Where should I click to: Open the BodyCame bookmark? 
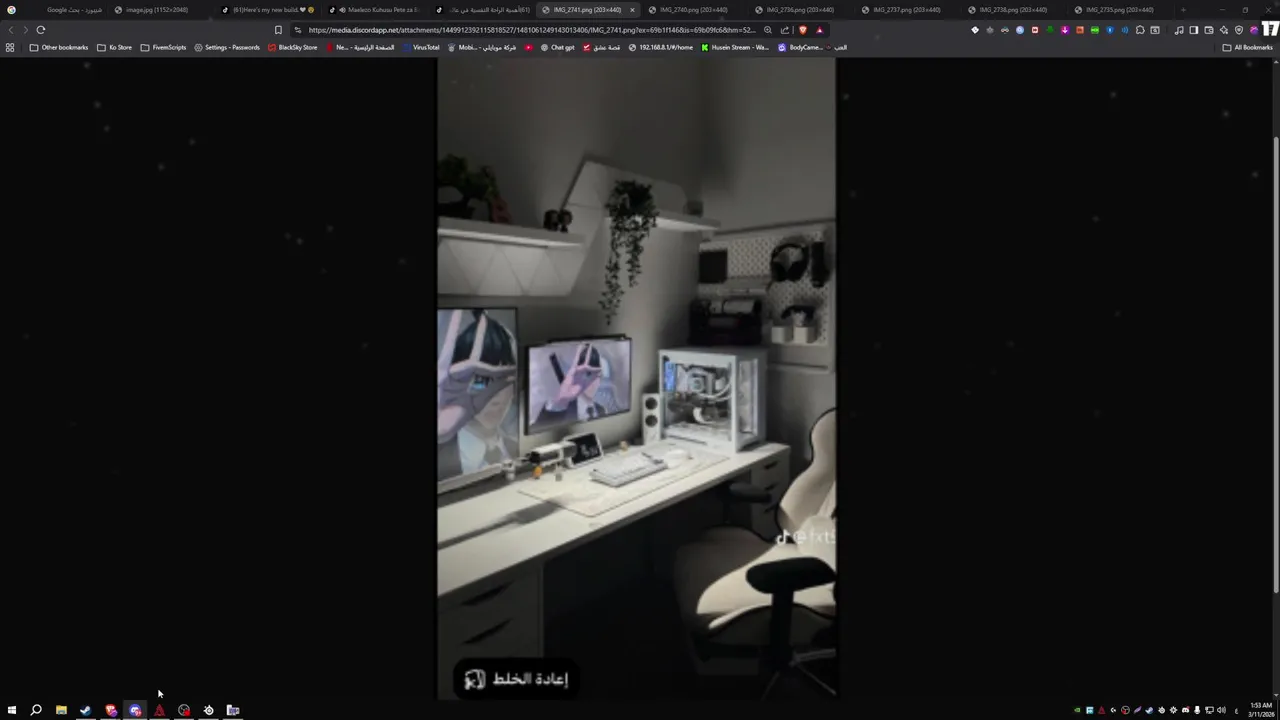pos(800,47)
